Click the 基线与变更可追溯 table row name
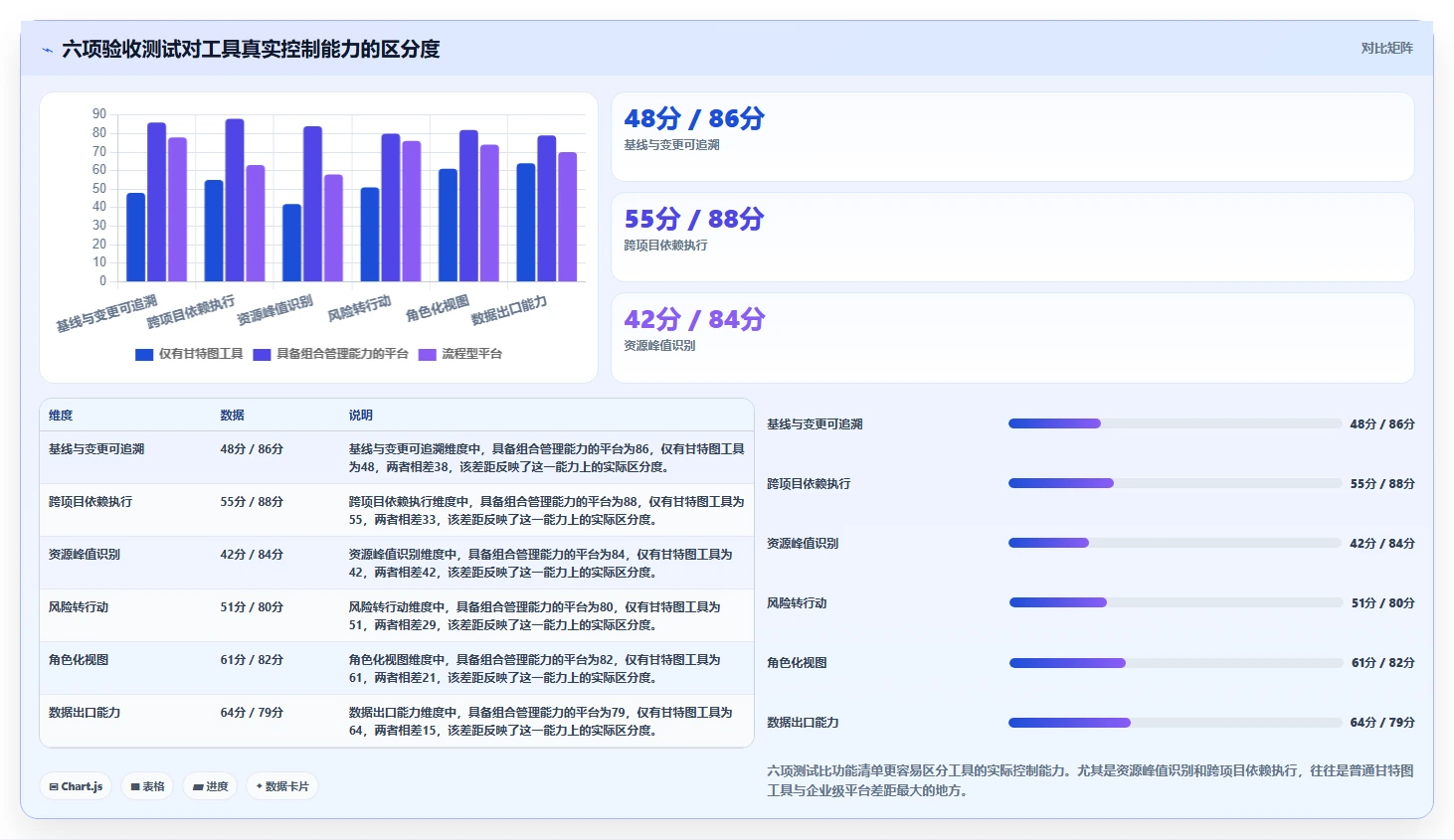 (96, 449)
